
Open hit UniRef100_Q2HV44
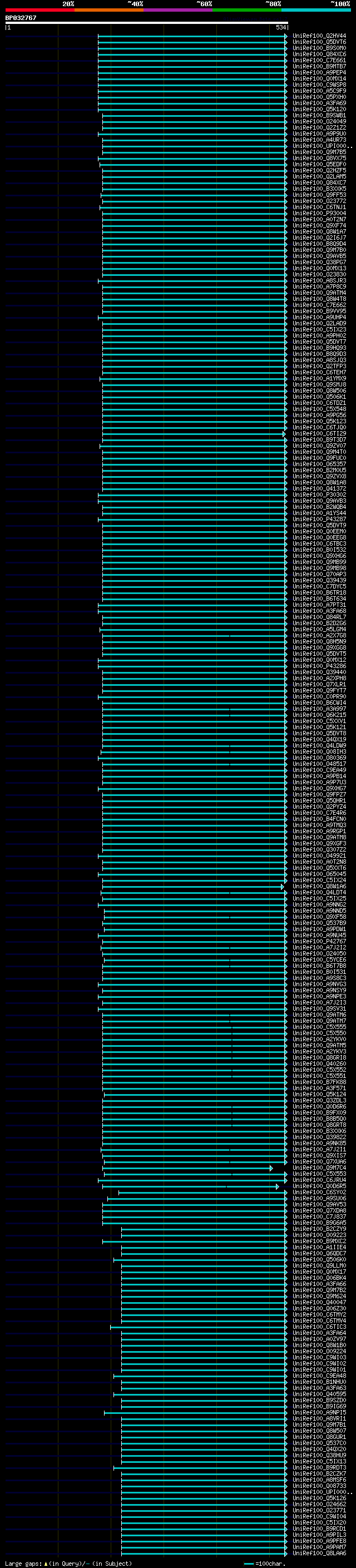tap(319, 36)
